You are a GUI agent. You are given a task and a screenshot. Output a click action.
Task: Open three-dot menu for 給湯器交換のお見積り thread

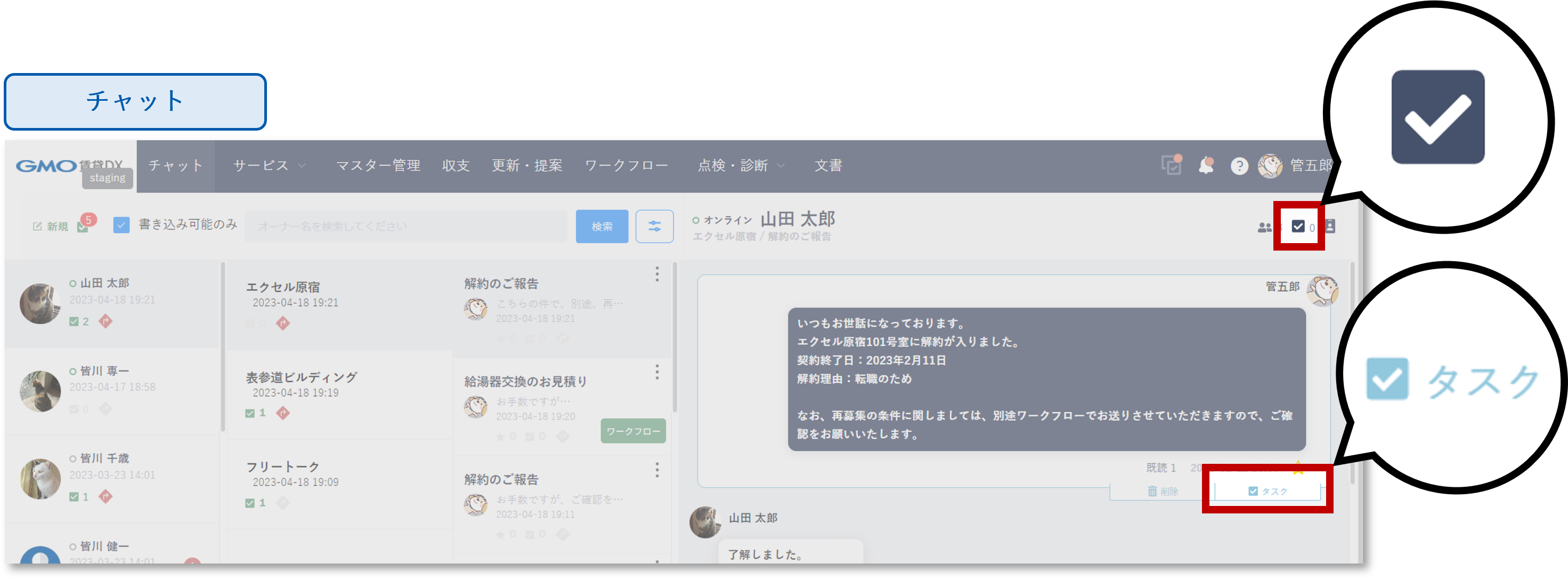(657, 372)
